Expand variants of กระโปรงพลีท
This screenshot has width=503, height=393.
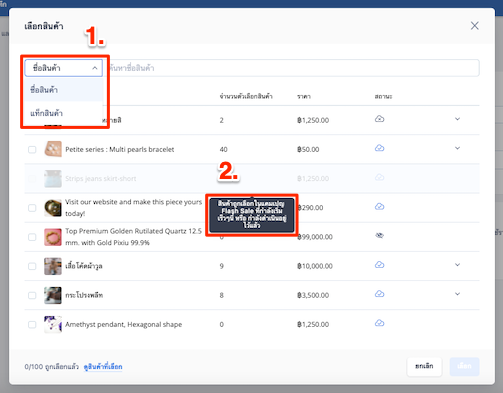pos(457,294)
